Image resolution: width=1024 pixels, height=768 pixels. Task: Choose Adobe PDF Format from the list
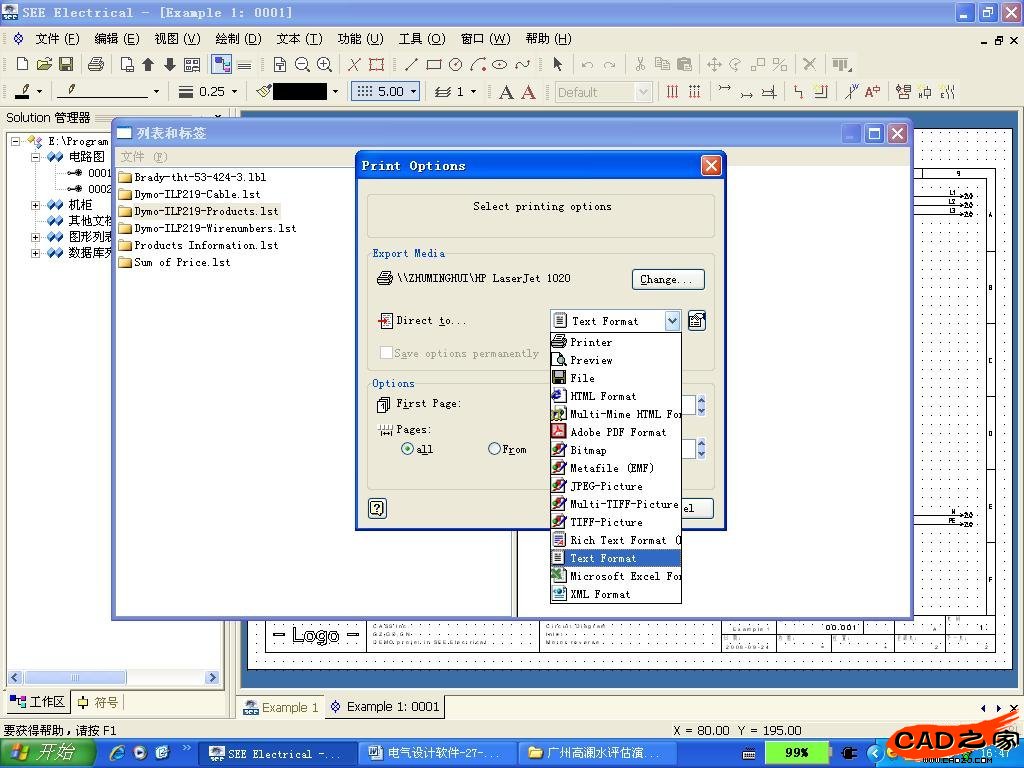click(x=617, y=432)
